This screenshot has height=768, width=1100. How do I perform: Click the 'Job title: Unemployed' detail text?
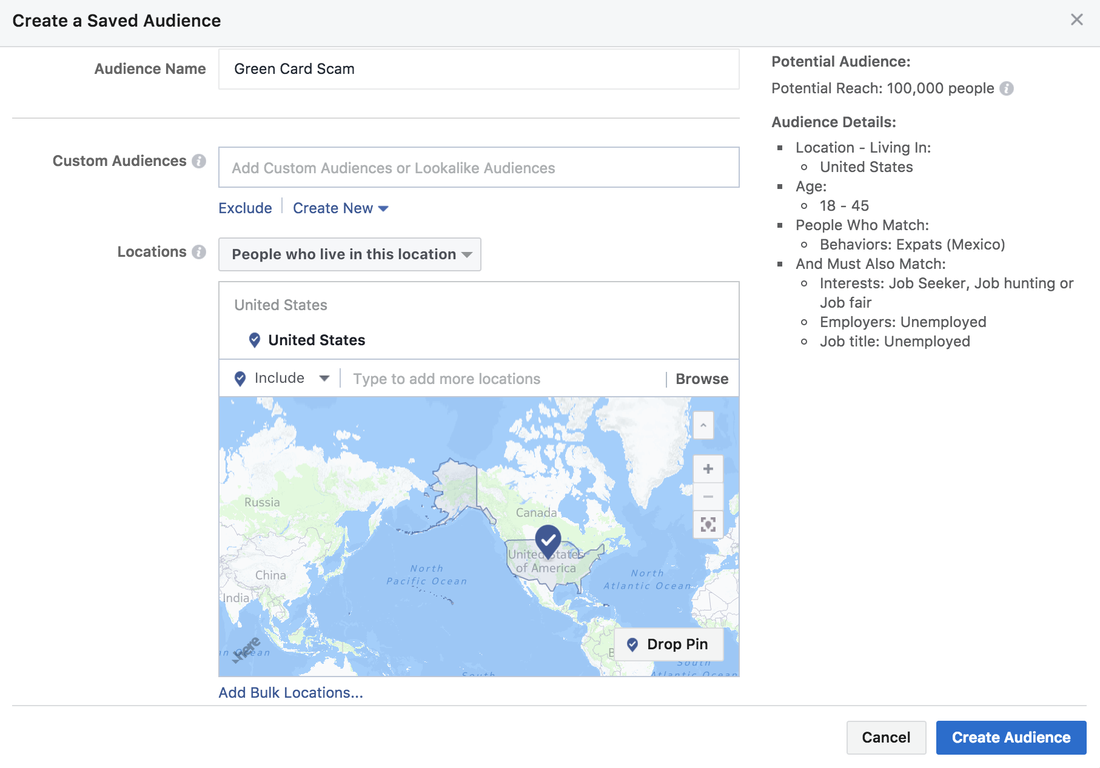click(895, 342)
